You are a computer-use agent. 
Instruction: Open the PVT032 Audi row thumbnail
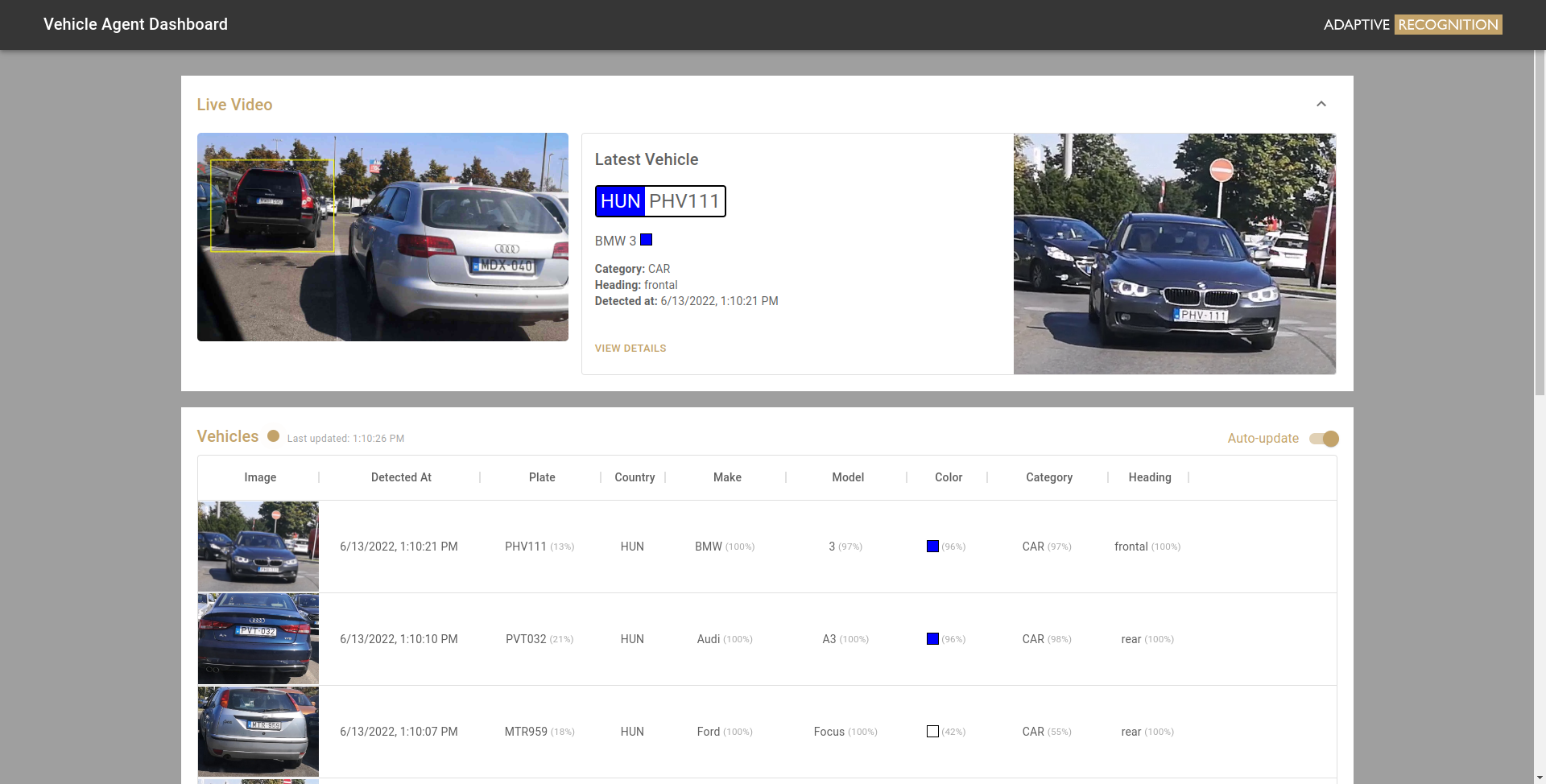(x=258, y=639)
